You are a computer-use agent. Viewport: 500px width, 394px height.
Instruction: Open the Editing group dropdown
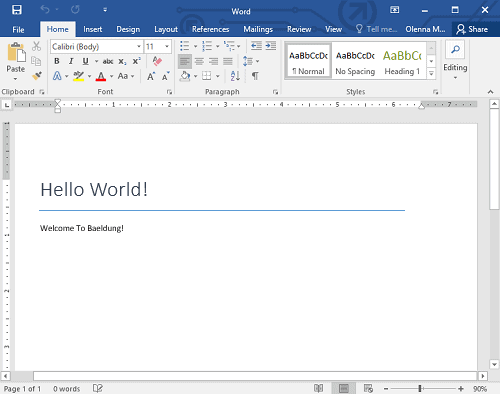click(x=455, y=78)
